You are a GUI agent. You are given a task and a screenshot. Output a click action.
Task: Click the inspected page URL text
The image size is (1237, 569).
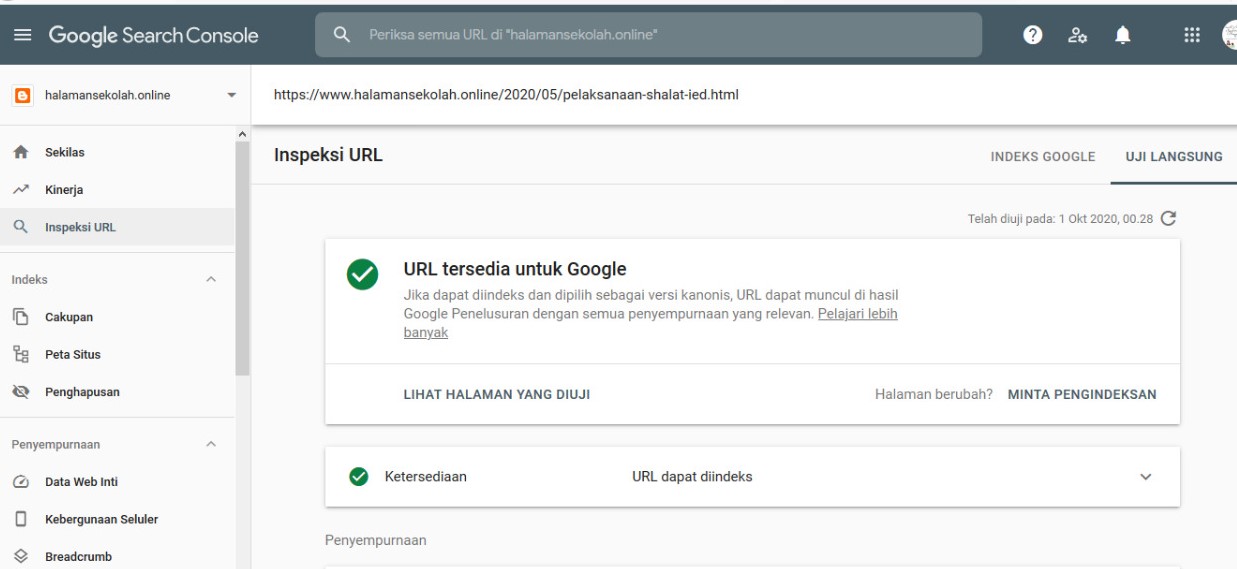click(x=506, y=96)
